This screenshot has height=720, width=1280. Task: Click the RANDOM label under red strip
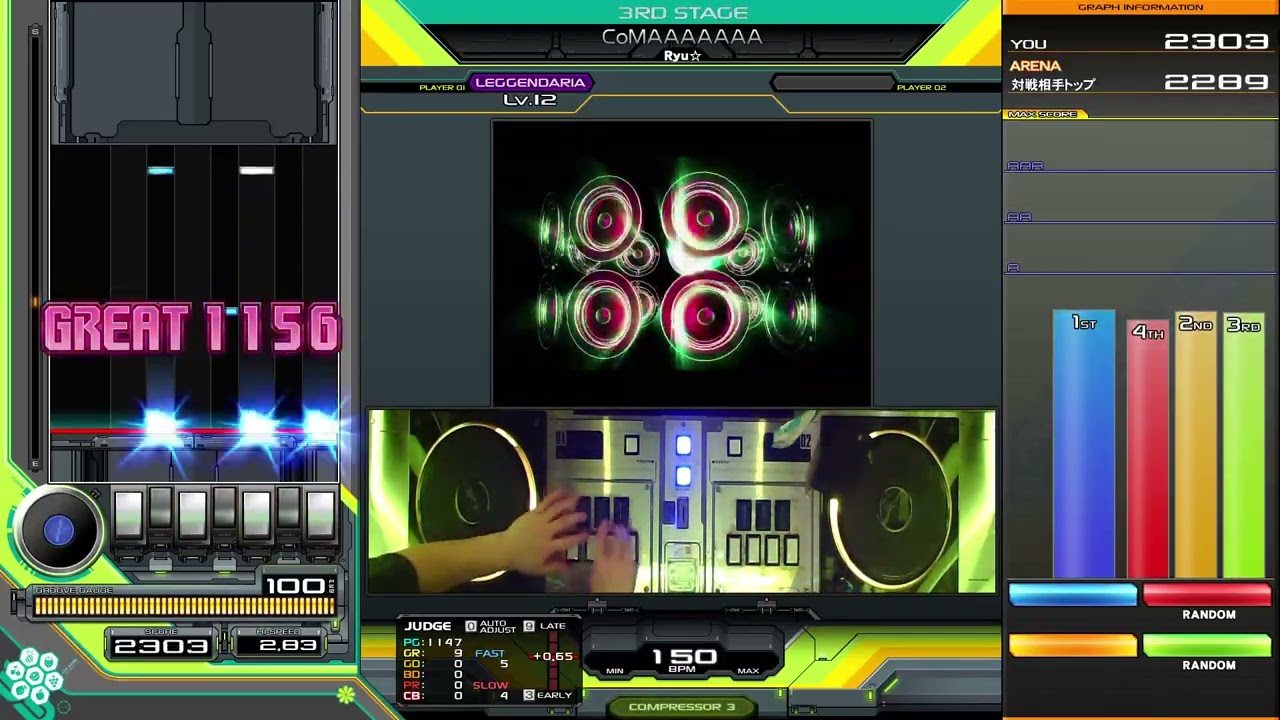click(1209, 615)
